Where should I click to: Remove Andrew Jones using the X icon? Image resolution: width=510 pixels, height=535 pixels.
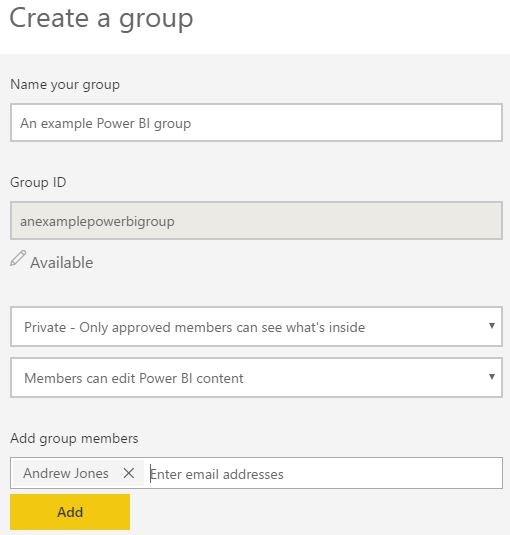[x=129, y=473]
